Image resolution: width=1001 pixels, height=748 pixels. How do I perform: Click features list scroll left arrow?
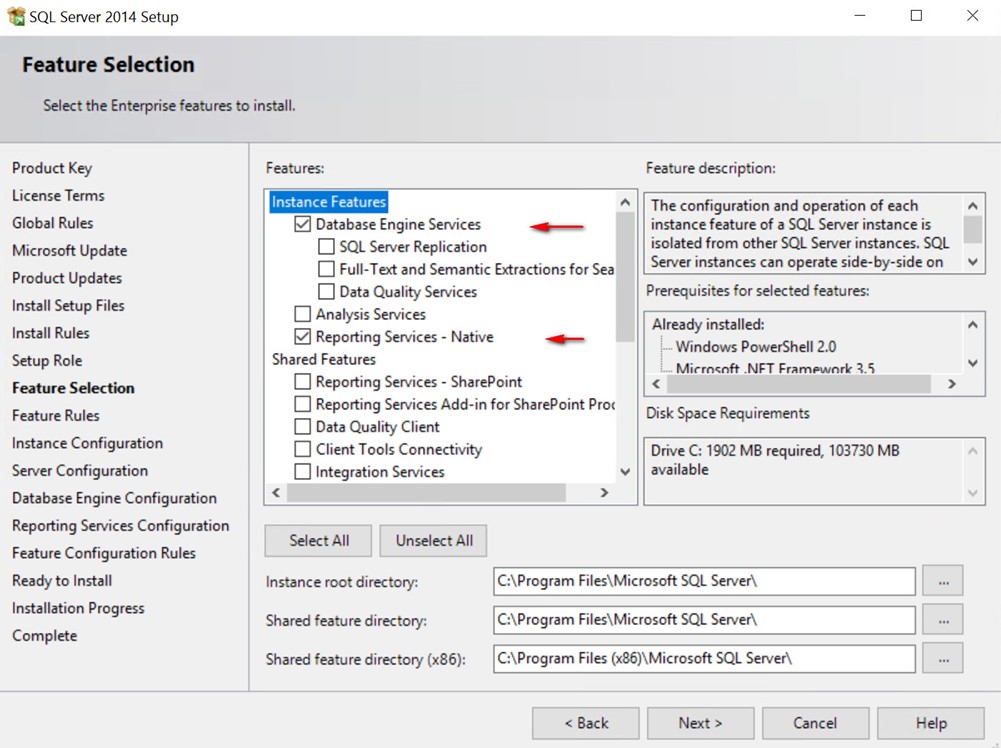(276, 493)
